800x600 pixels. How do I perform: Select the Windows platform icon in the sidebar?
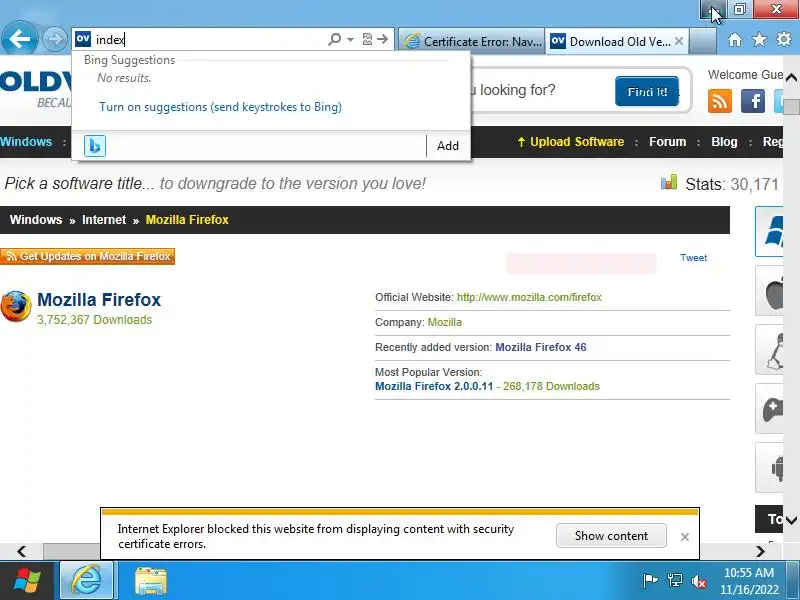[x=769, y=231]
